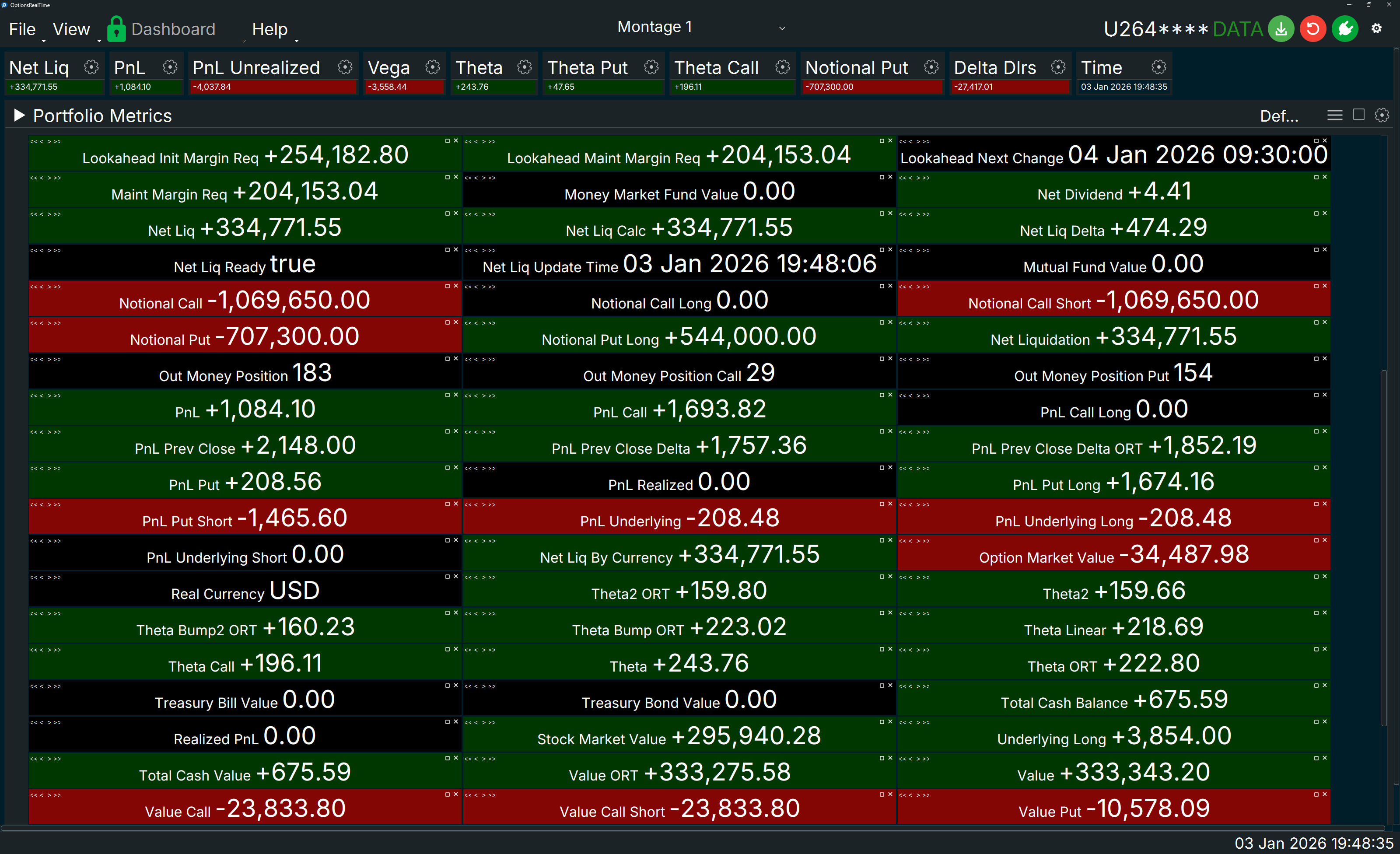The height and width of the screenshot is (854, 1400).
Task: Toggle the maximize square in the Portfolio Metrics header
Action: 1359,115
